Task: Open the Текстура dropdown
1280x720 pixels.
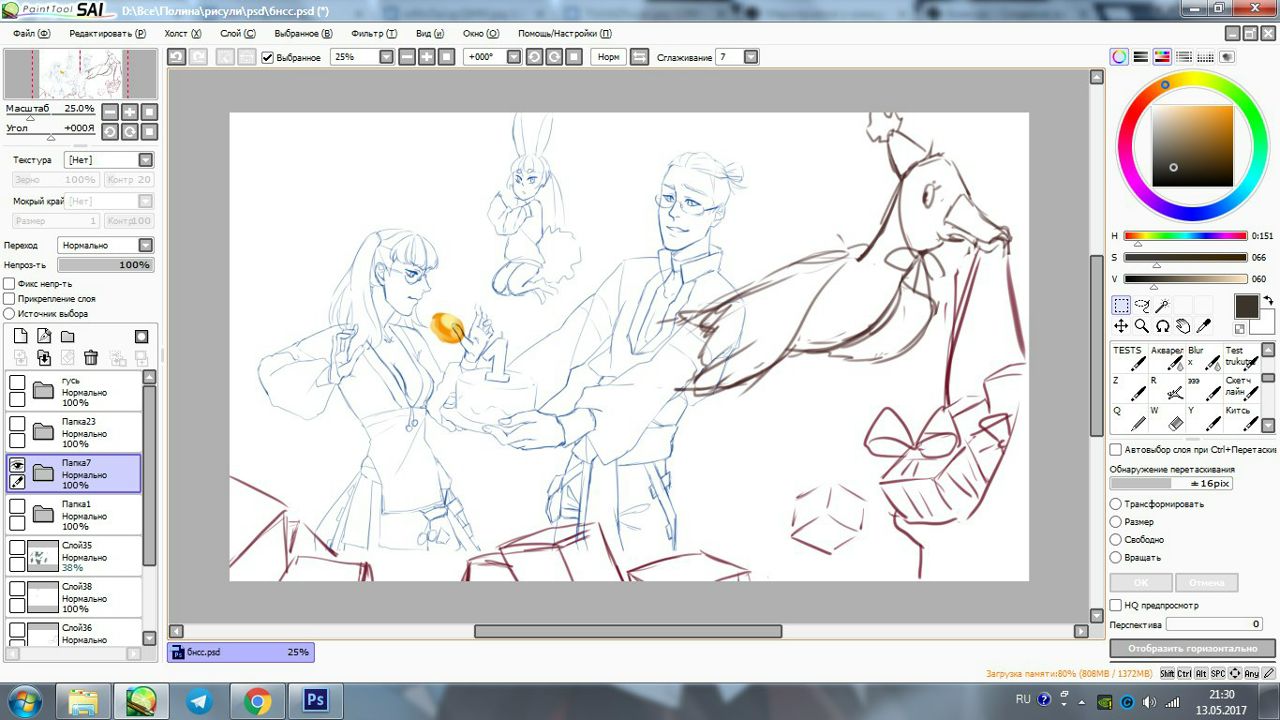Action: (146, 160)
